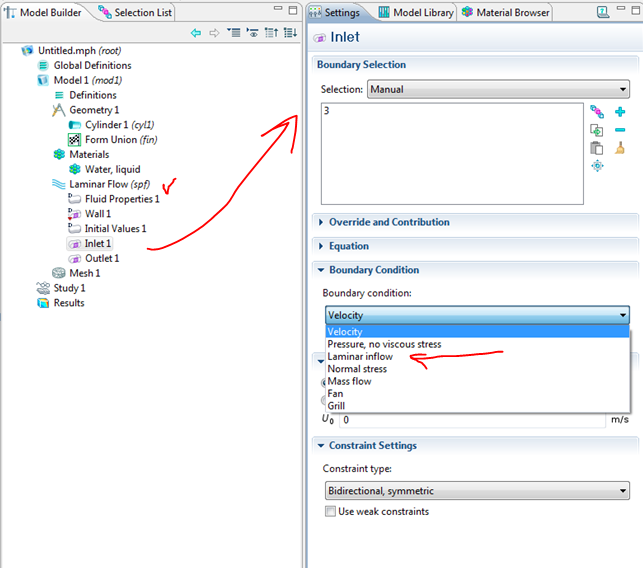The image size is (643, 568).
Task: Click the add to selection plus icon
Action: pos(620,112)
